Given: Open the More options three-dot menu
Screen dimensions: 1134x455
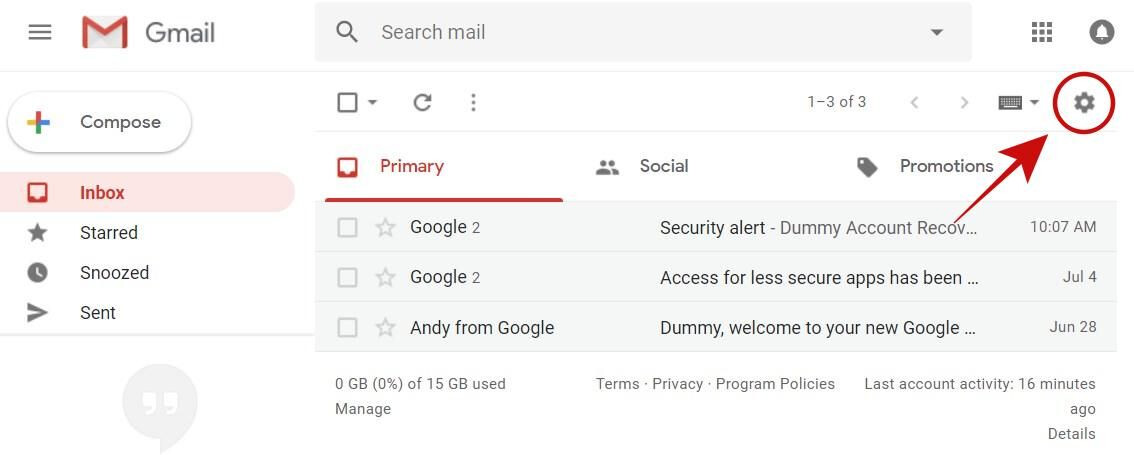Looking at the screenshot, I should 473,102.
